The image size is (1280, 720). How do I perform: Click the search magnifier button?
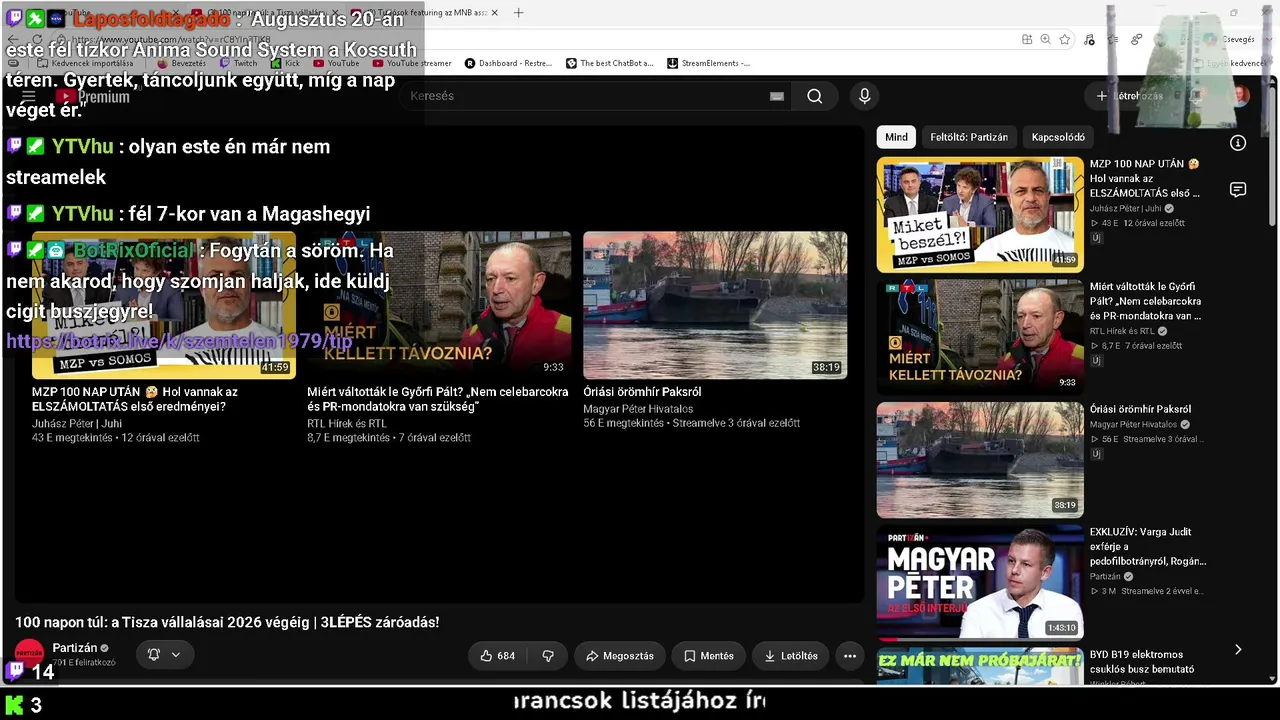tap(815, 96)
